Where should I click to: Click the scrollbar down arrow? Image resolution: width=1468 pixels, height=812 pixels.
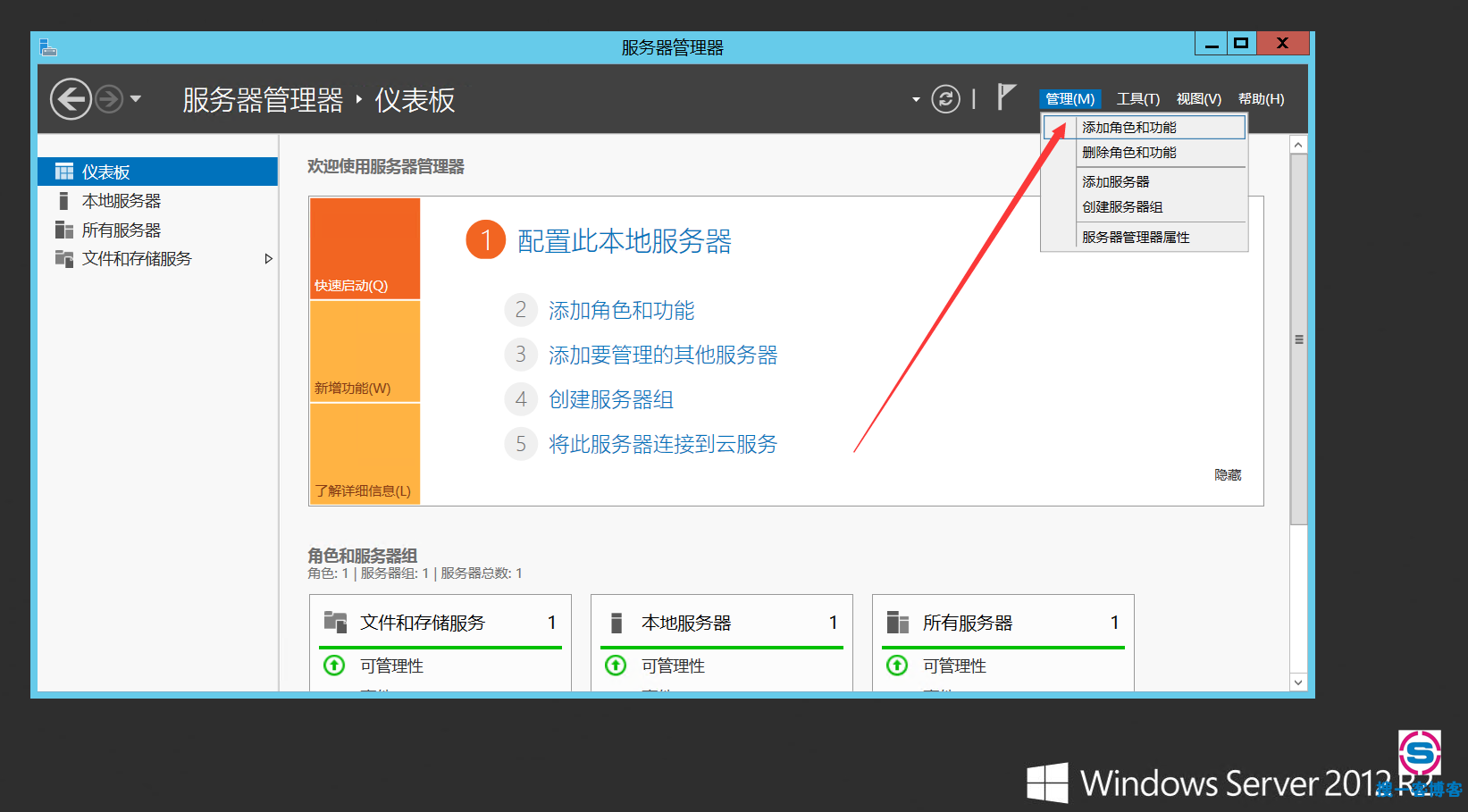click(1298, 682)
